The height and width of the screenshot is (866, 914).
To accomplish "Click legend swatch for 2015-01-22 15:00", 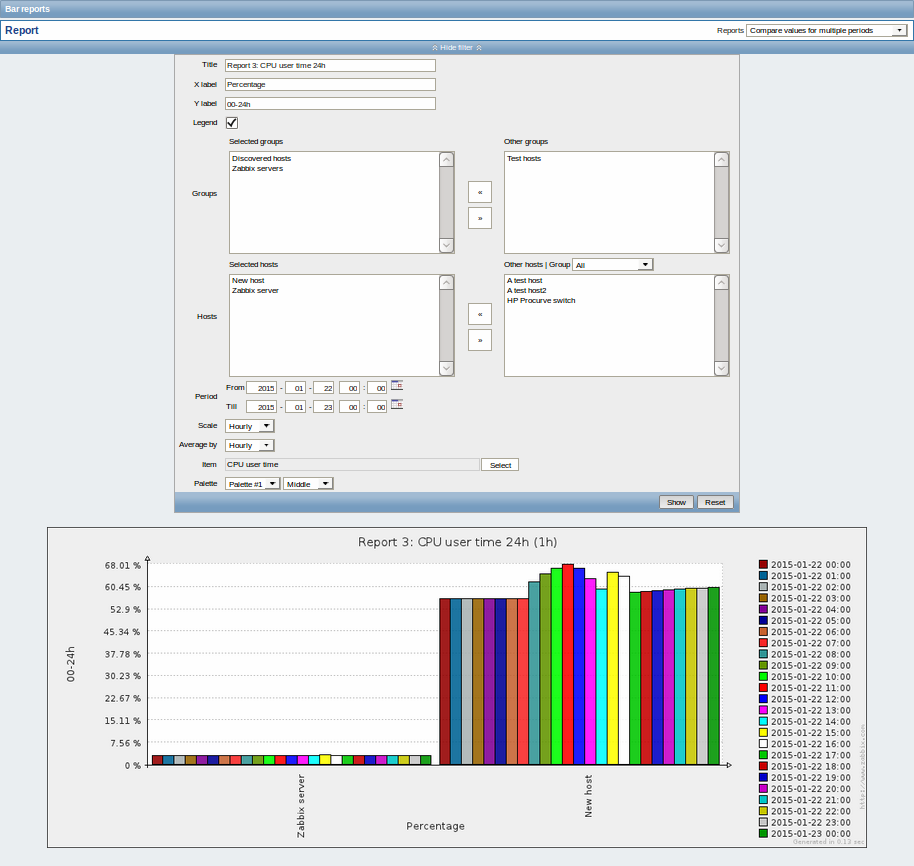I will click(763, 733).
